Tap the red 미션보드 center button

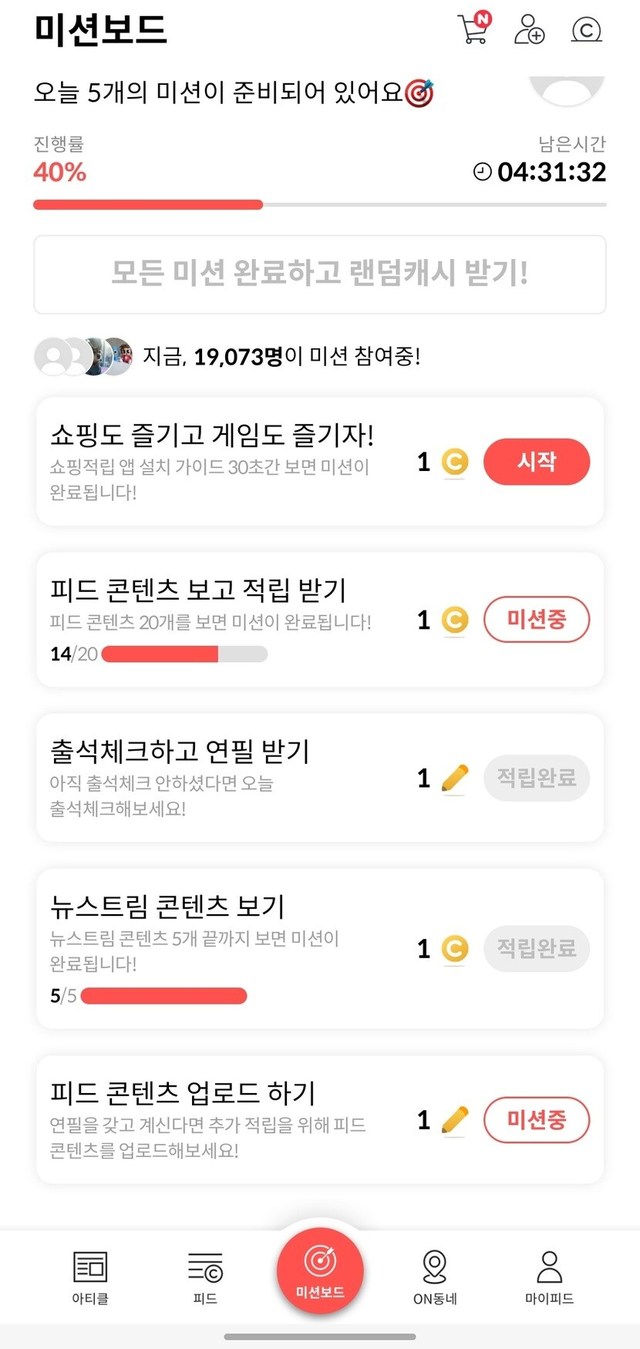[320, 1271]
